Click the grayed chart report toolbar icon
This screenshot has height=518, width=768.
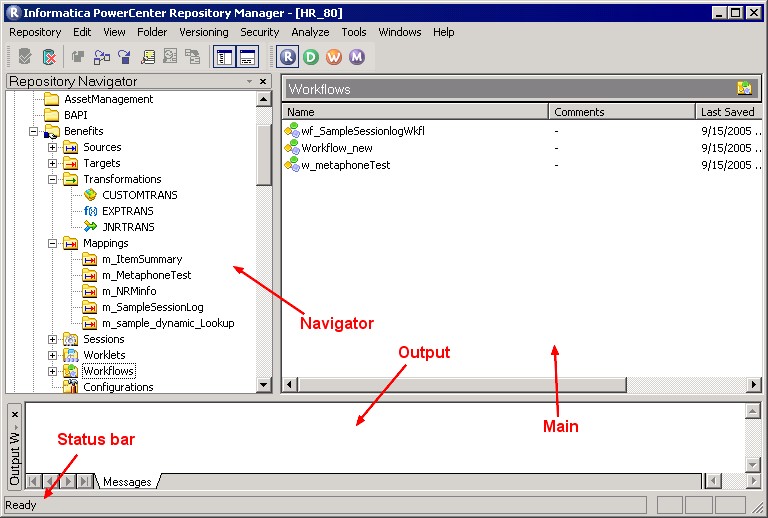point(170,57)
